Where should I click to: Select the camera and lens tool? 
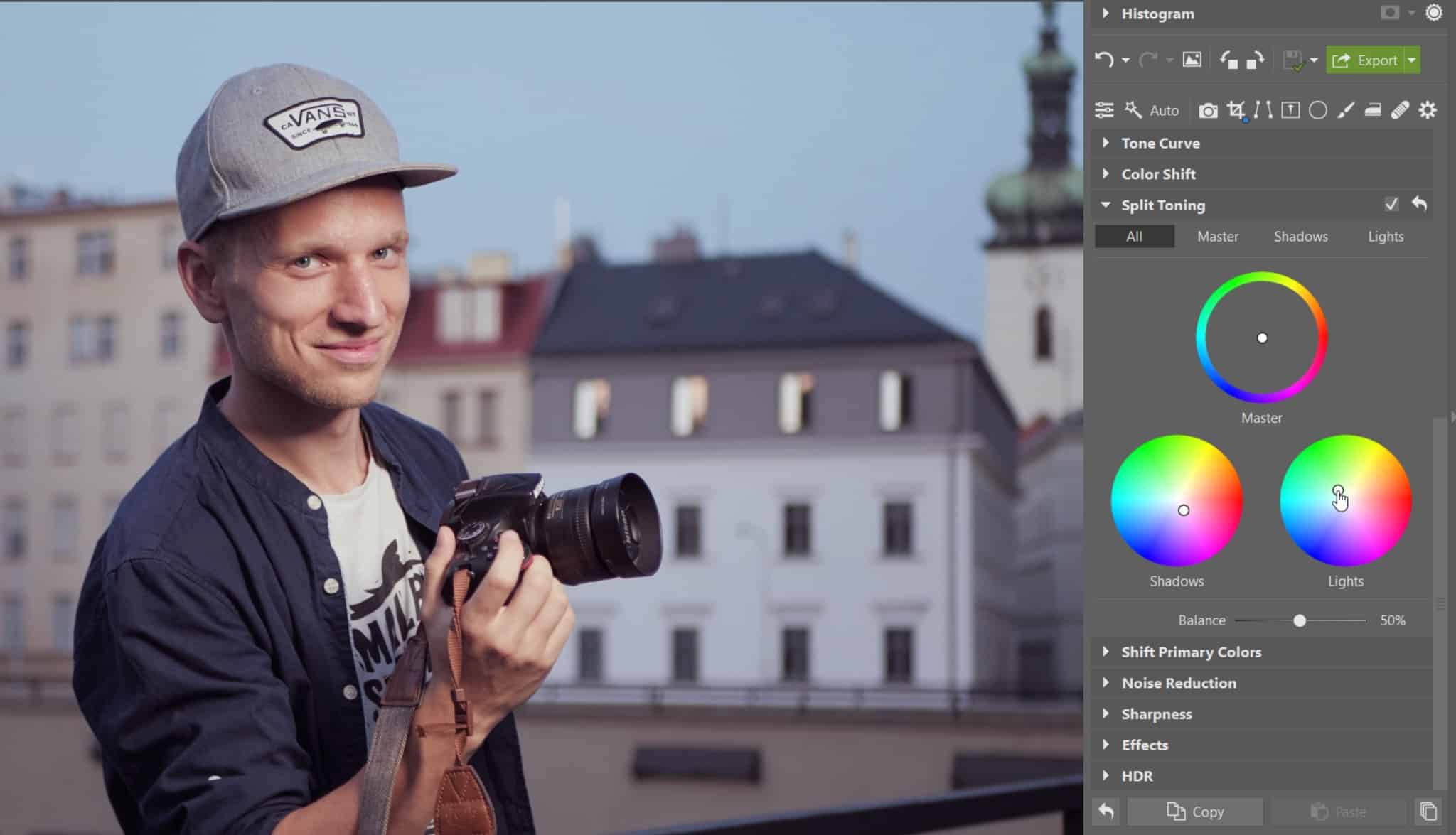point(1208,111)
